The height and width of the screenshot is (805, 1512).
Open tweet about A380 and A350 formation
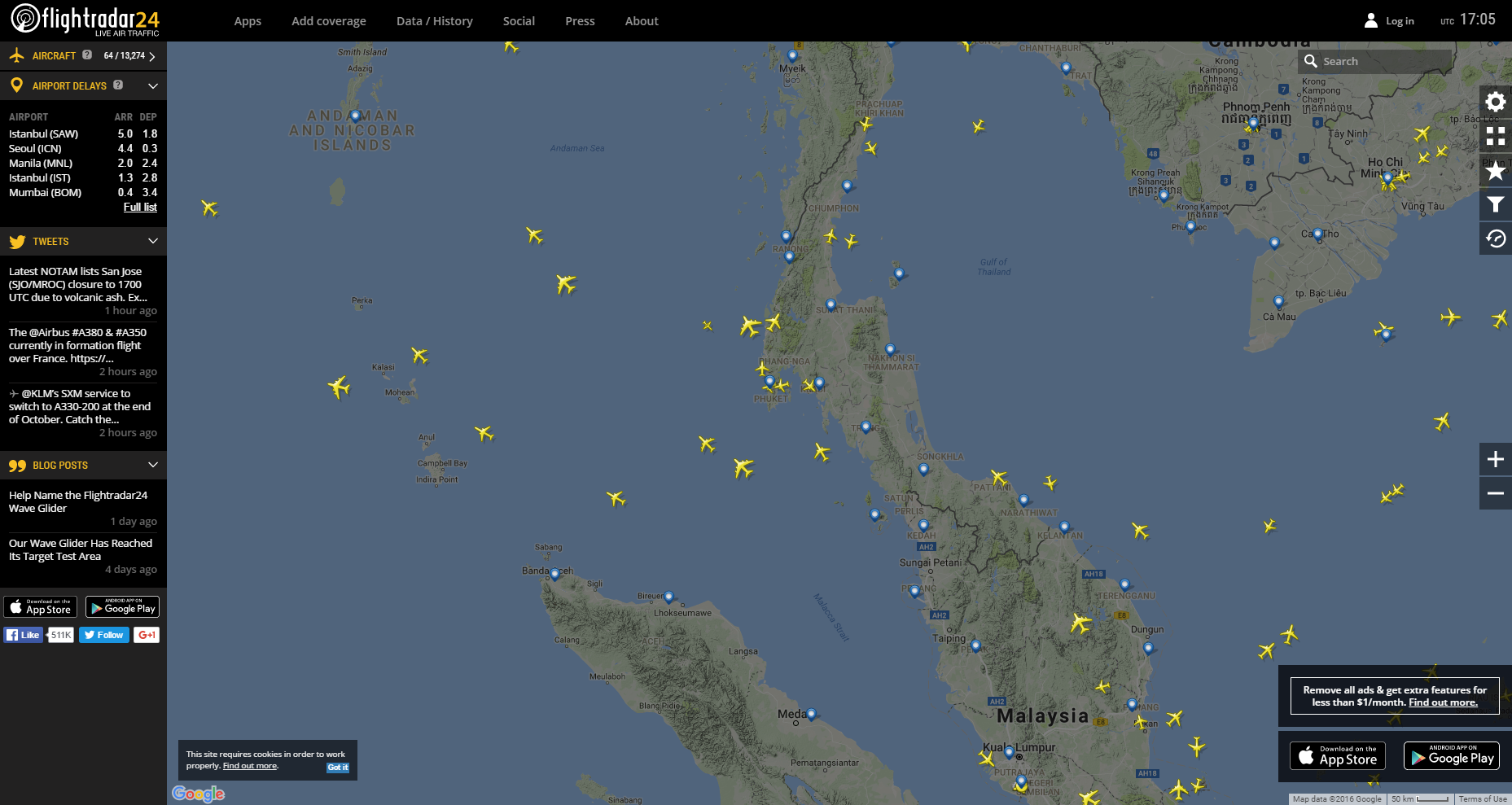[78, 345]
